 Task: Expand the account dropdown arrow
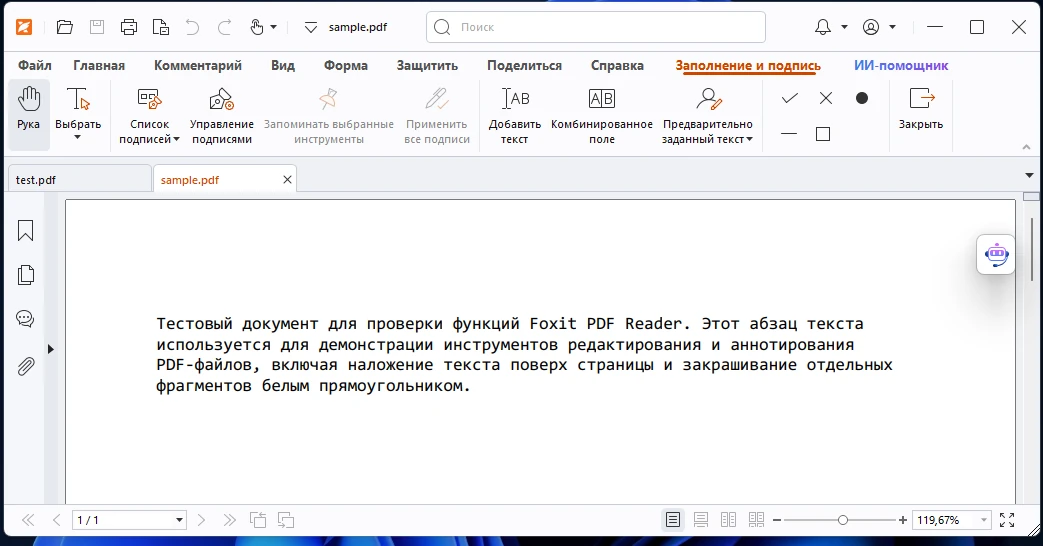(x=893, y=28)
